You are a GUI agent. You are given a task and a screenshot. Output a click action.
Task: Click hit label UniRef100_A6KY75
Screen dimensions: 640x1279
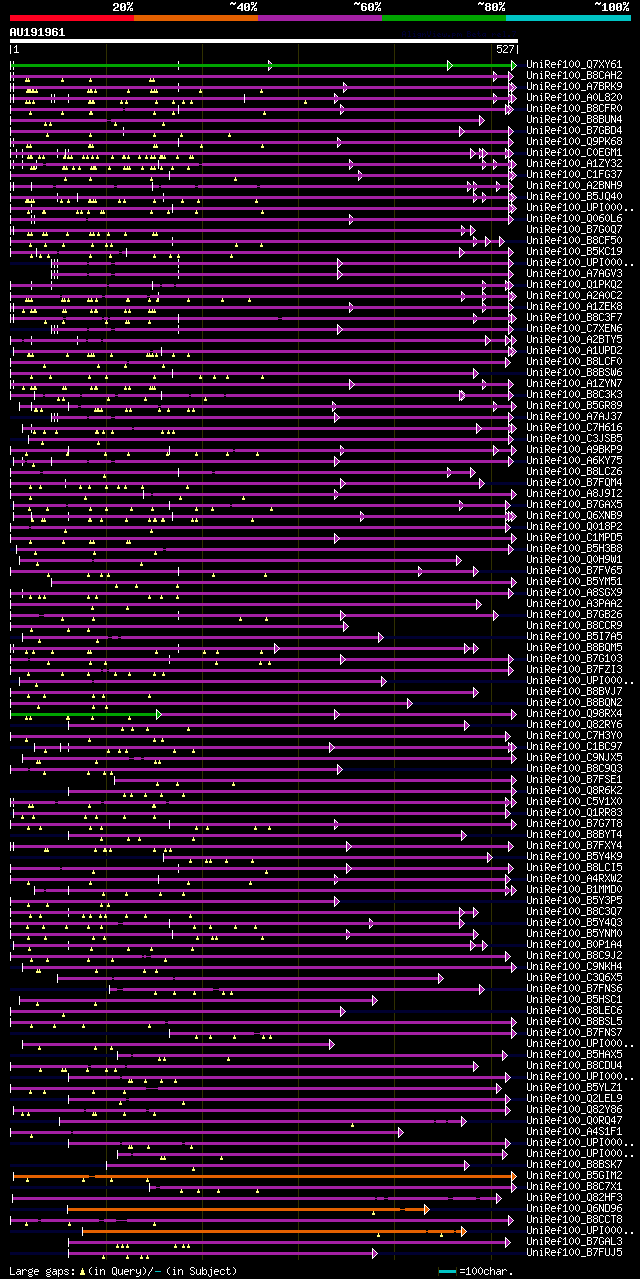click(573, 461)
